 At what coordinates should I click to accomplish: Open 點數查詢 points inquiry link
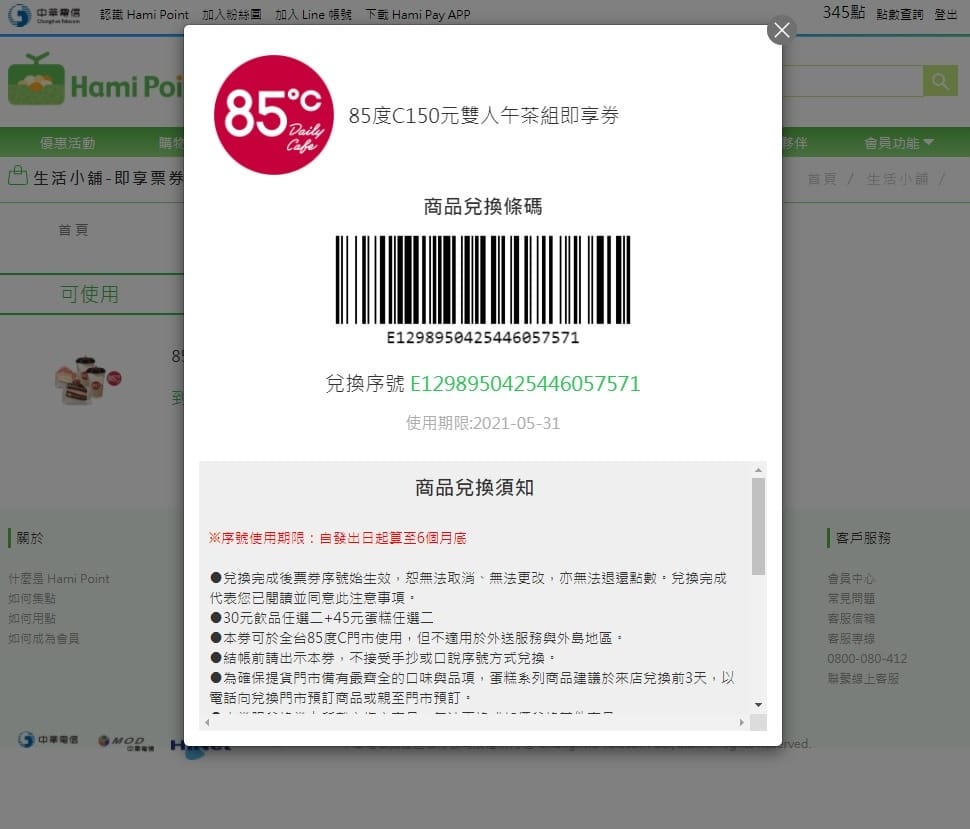click(x=900, y=14)
